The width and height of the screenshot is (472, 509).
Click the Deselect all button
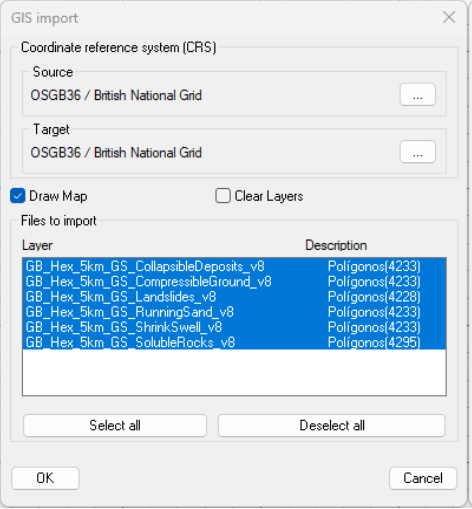click(332, 425)
